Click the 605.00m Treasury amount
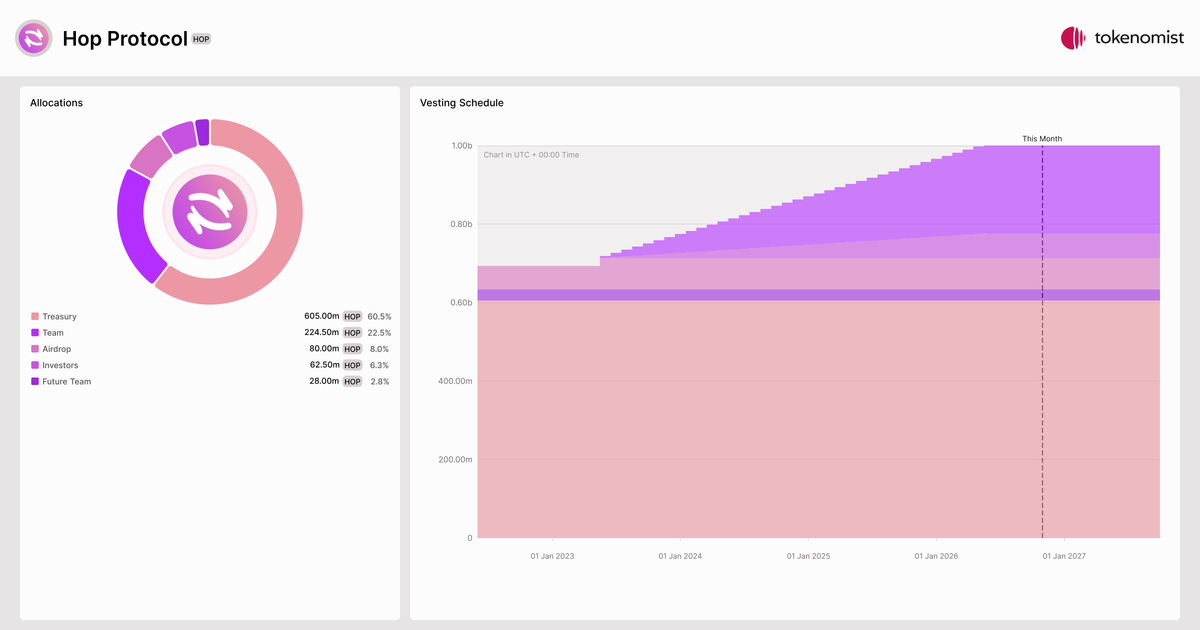 pos(322,316)
